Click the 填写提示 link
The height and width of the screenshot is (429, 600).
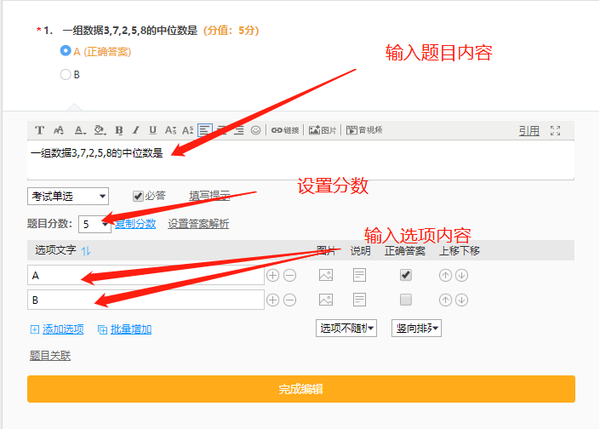coord(209,196)
